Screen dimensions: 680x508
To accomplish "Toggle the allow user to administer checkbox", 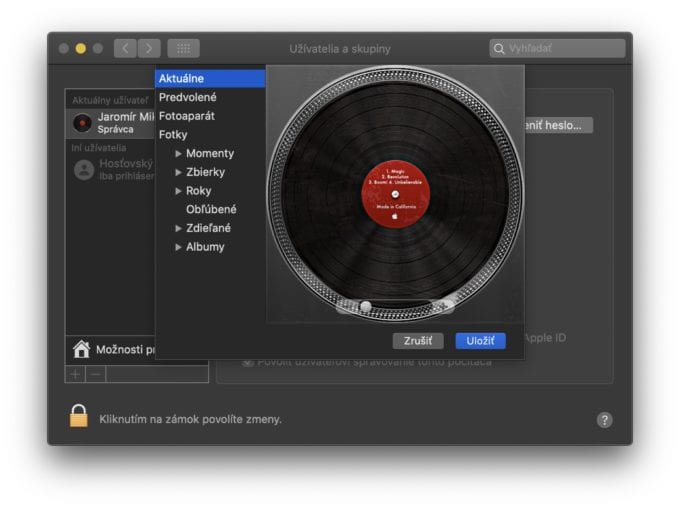I will 248,361.
